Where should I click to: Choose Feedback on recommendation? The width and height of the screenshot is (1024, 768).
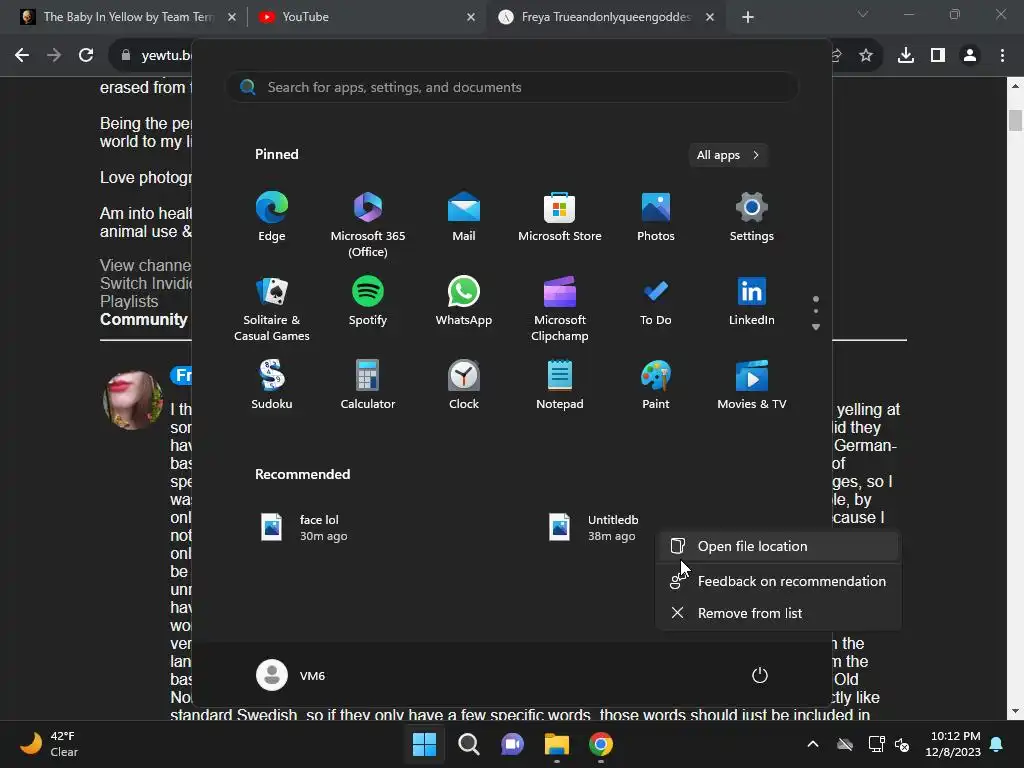point(778,581)
